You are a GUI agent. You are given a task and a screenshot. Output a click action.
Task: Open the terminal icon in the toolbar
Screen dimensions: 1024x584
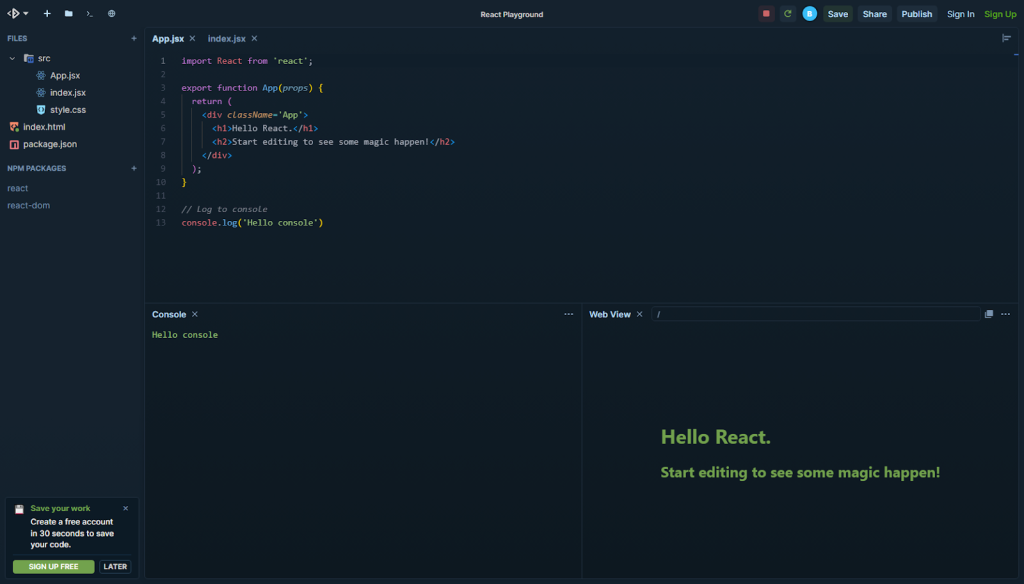point(90,13)
